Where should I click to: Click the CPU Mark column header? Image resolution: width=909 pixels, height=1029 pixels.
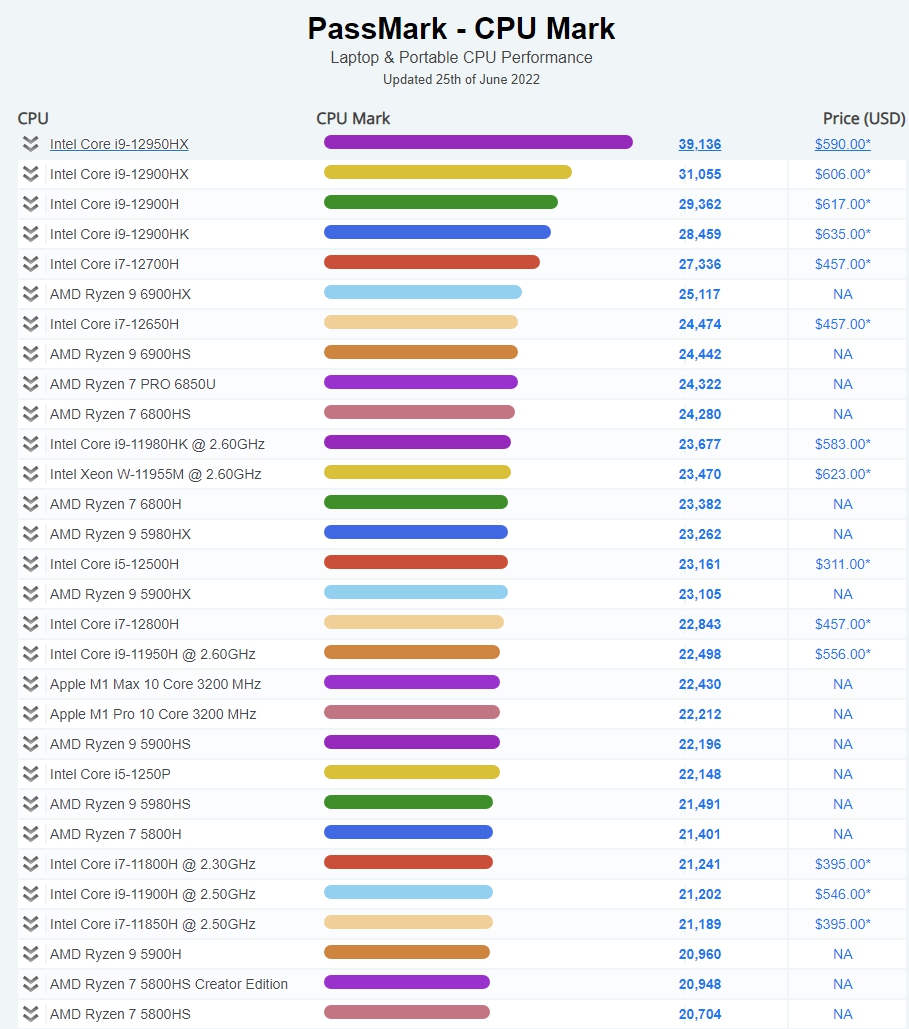(x=353, y=118)
